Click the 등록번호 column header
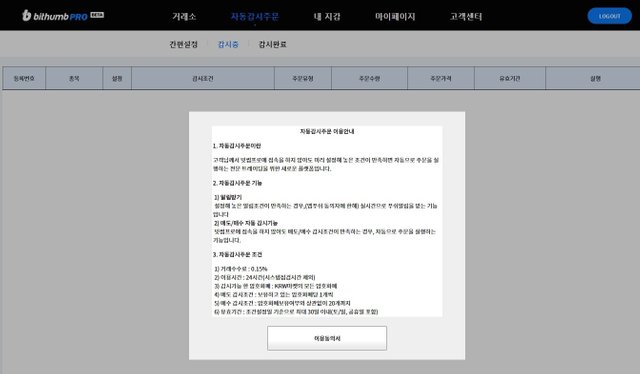Image resolution: width=640 pixels, height=374 pixels. click(x=24, y=78)
